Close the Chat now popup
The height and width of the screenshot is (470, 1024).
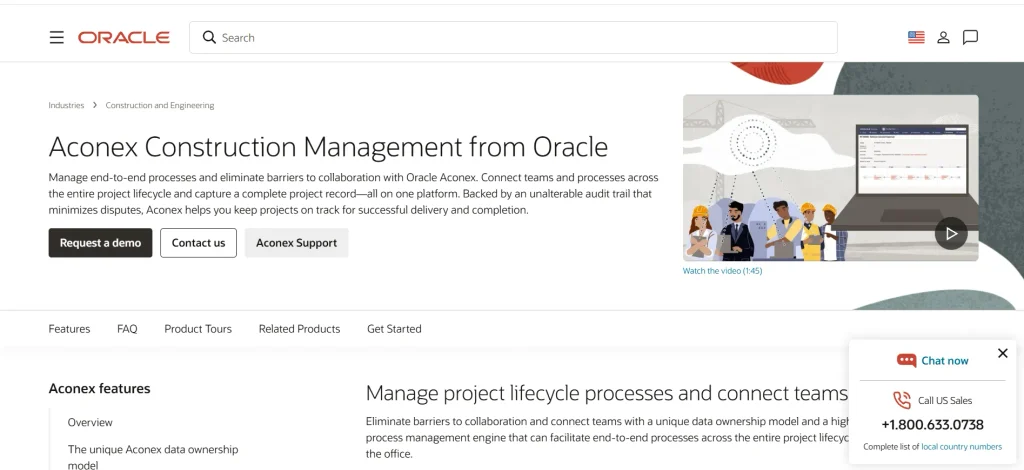pyautogui.click(x=1003, y=353)
